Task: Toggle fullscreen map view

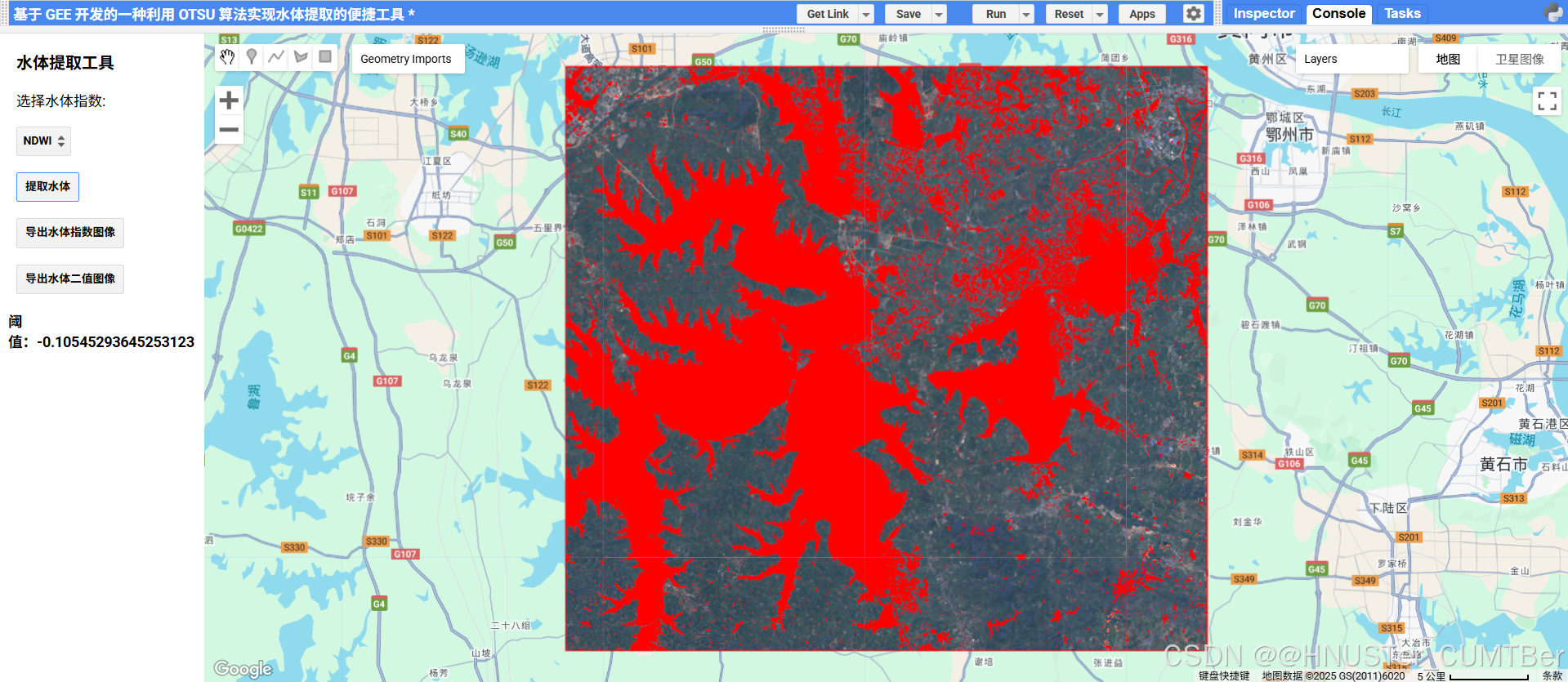Action: point(1547,101)
